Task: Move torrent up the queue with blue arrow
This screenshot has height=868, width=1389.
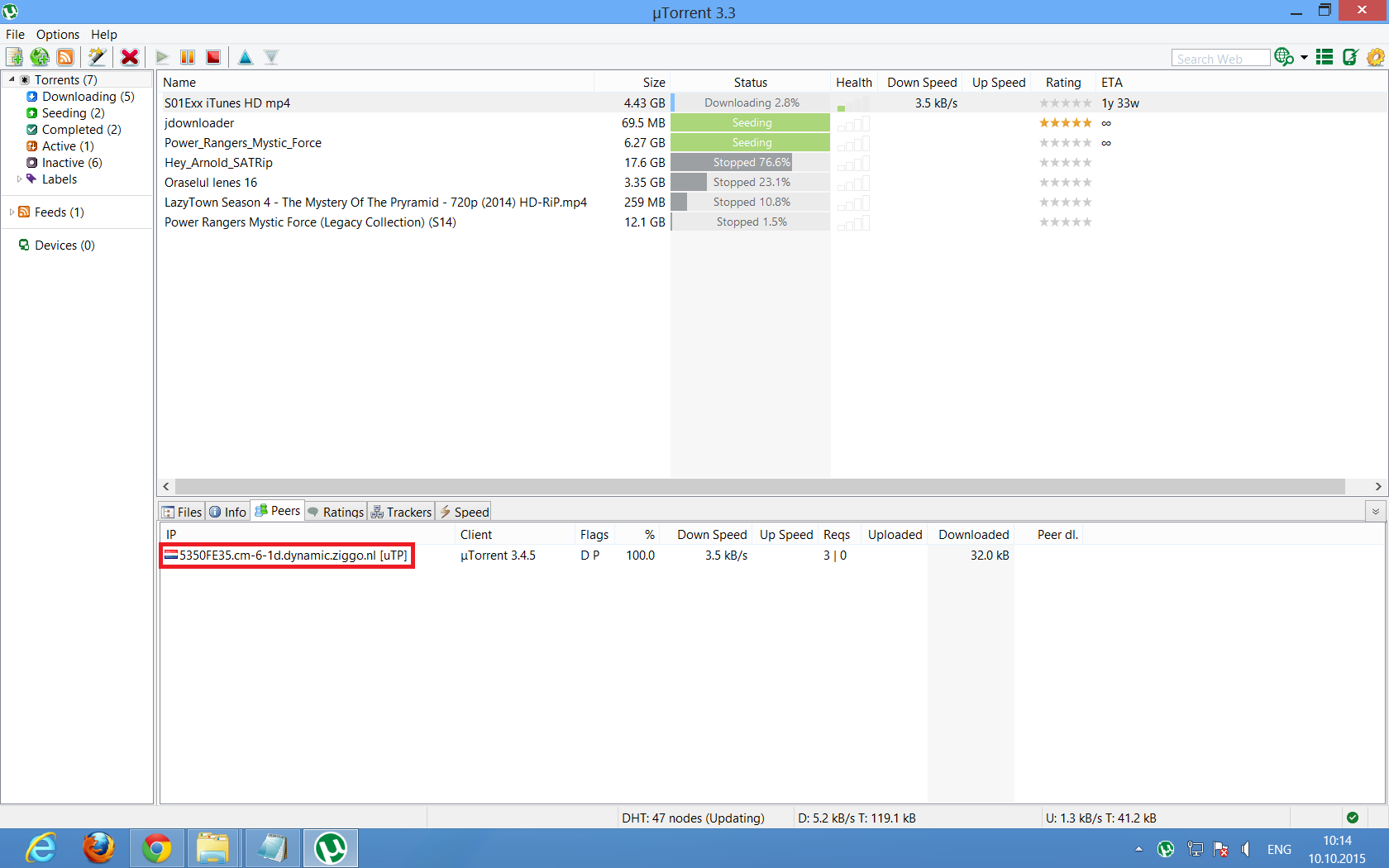Action: (246, 57)
